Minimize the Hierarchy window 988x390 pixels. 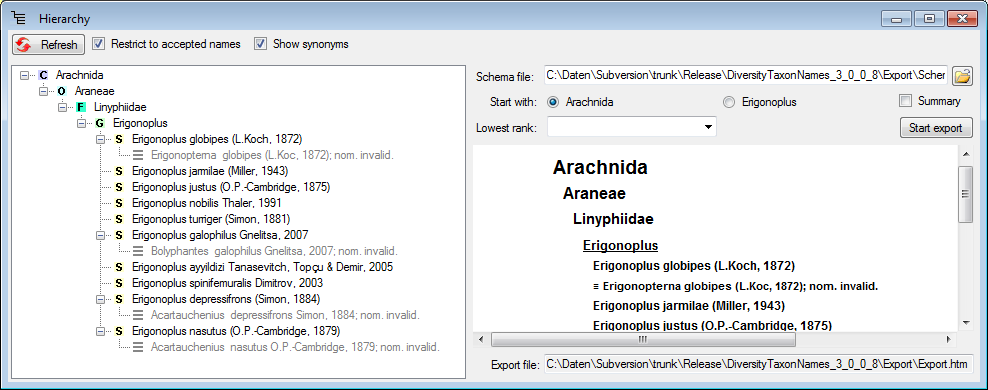[x=896, y=19]
